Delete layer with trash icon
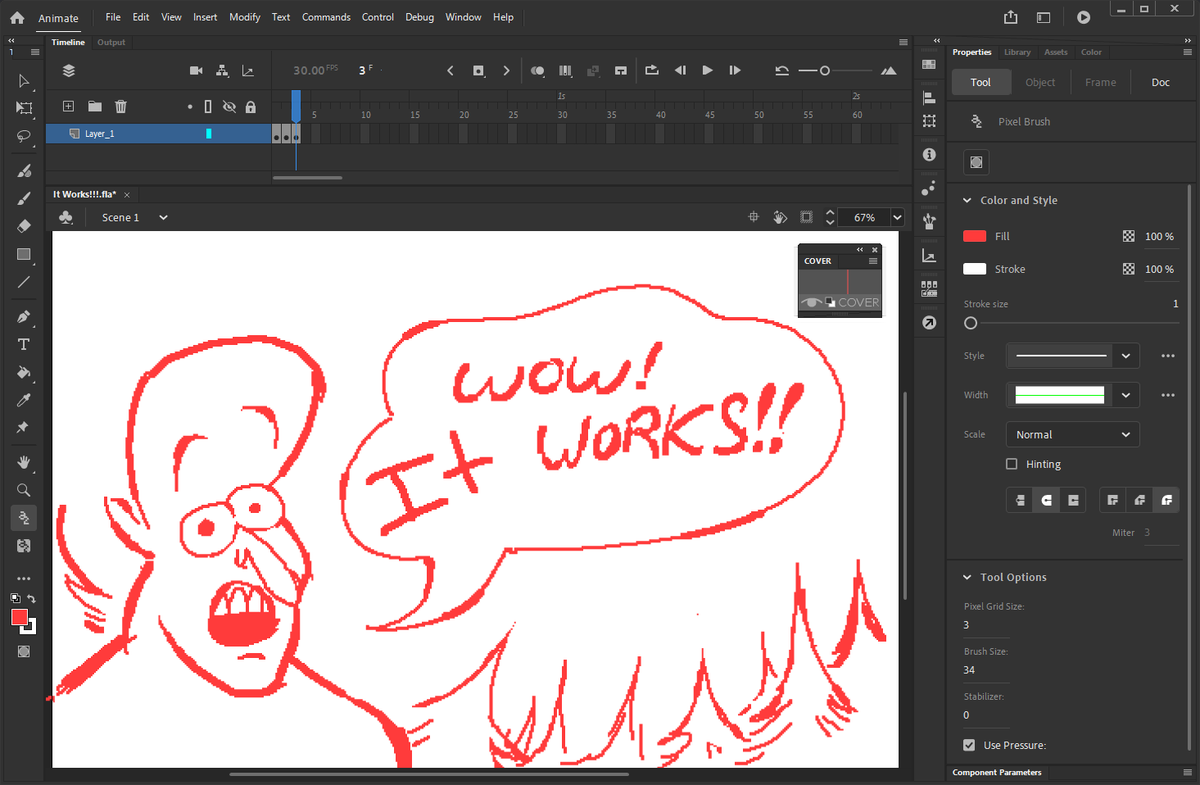The height and width of the screenshot is (785, 1200). pyautogui.click(x=120, y=106)
